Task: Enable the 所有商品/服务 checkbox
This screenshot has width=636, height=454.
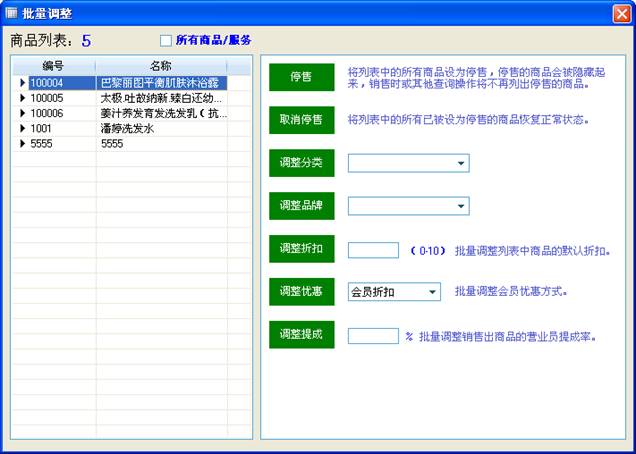Action: (x=166, y=41)
